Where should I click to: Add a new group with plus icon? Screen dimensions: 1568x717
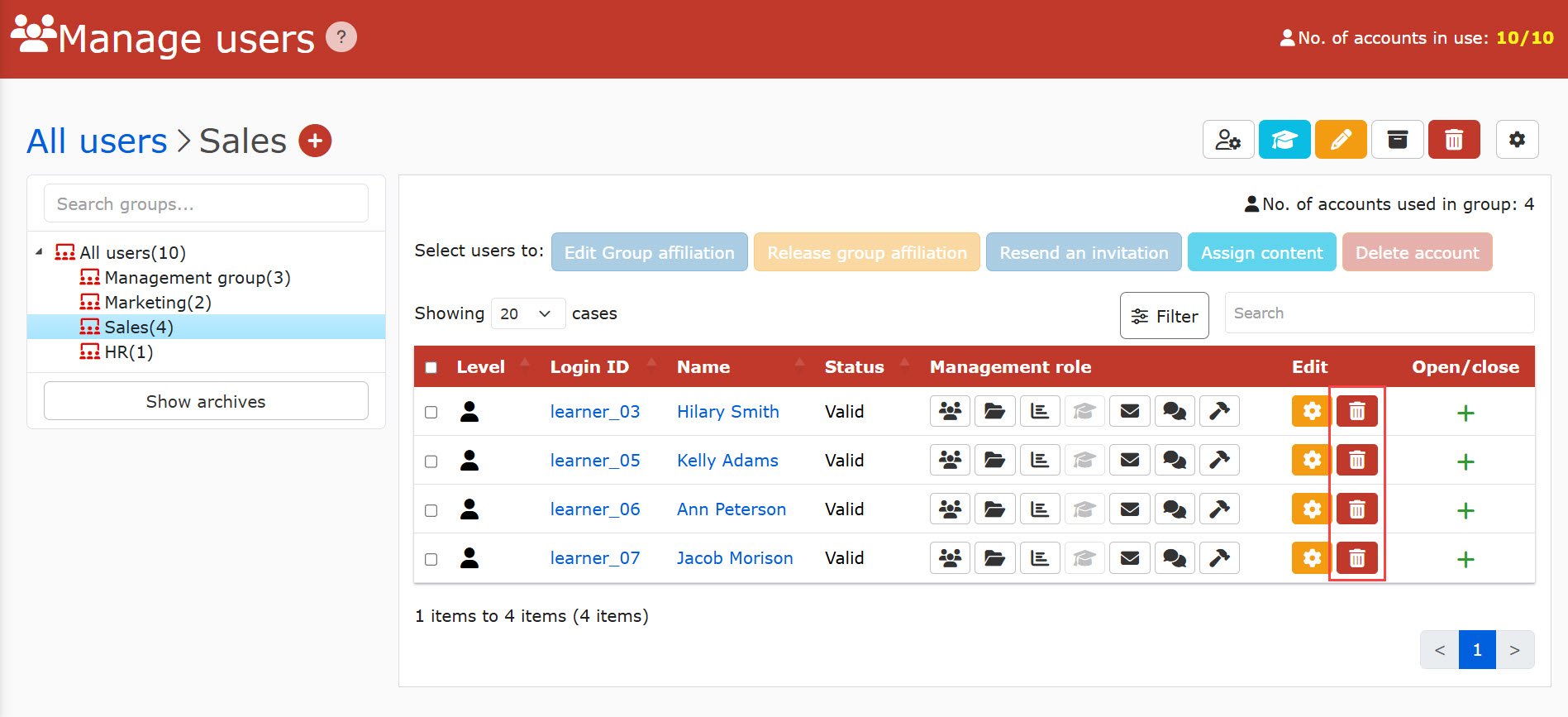pos(315,141)
